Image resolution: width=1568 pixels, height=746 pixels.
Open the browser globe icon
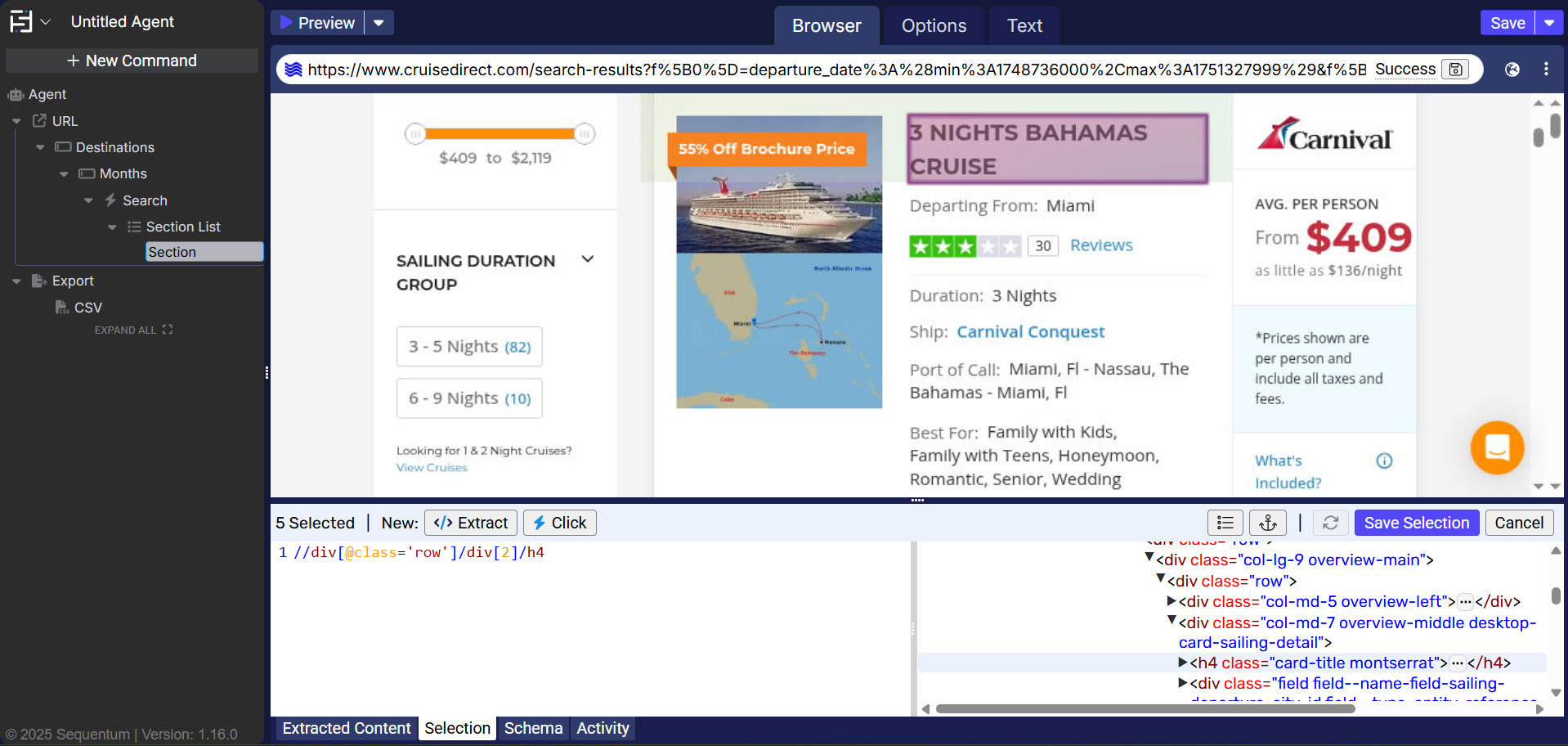tap(1512, 70)
